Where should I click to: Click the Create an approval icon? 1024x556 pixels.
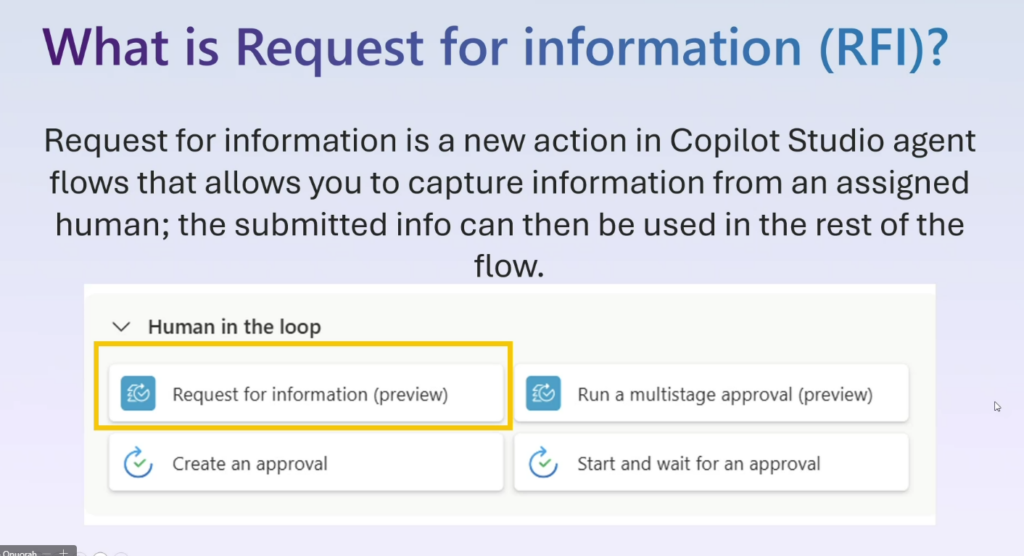(x=136, y=463)
